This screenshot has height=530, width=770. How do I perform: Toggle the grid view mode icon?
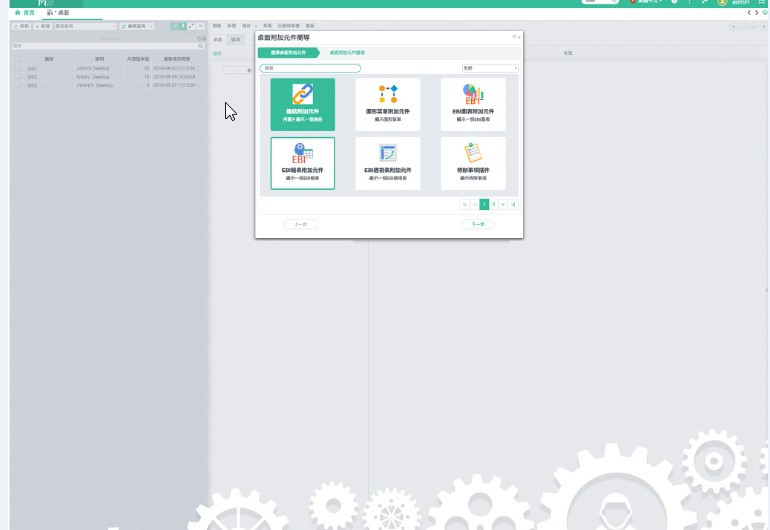point(175,26)
